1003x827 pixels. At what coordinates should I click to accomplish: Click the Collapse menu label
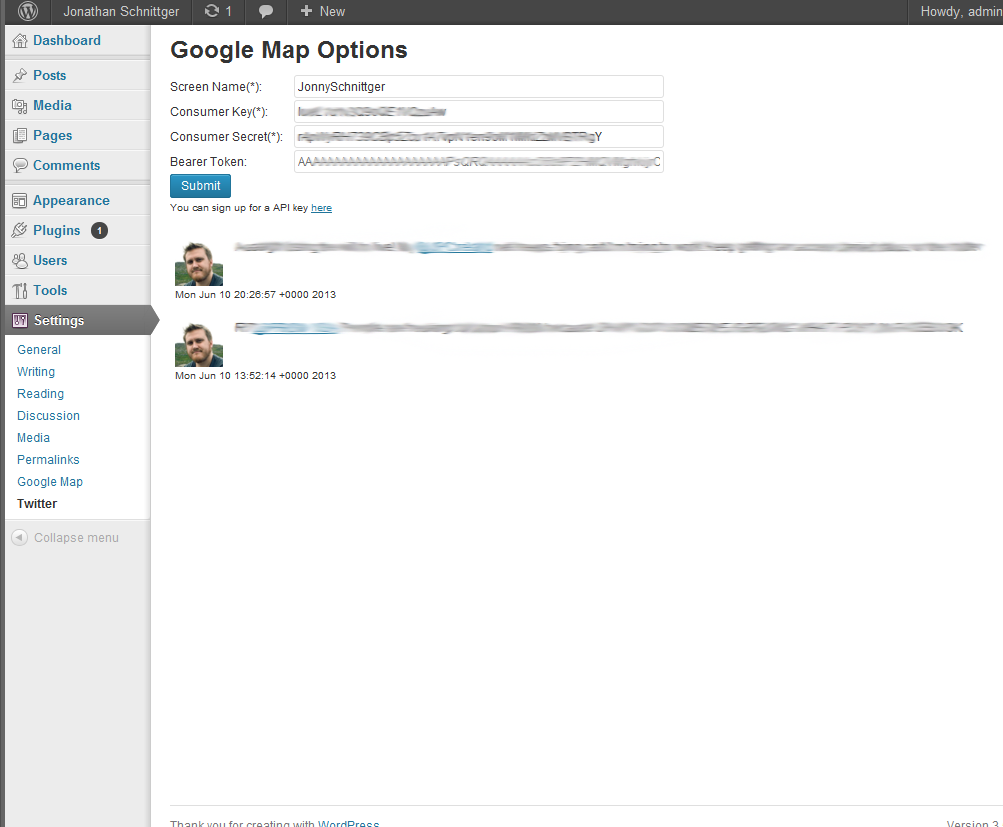[76, 538]
